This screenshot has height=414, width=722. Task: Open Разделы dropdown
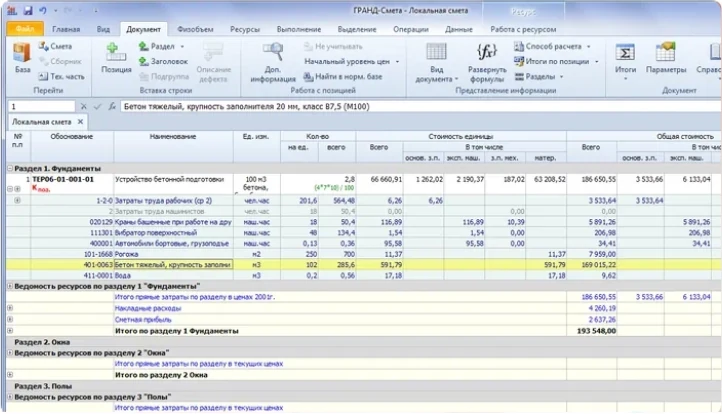[539, 76]
